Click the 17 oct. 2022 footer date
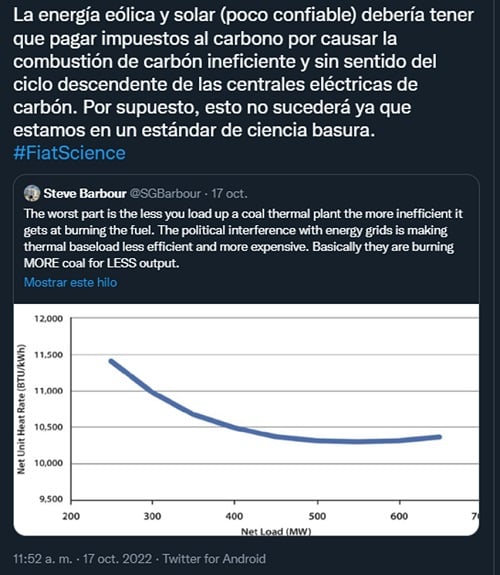The height and width of the screenshot is (575, 500). coord(117,559)
